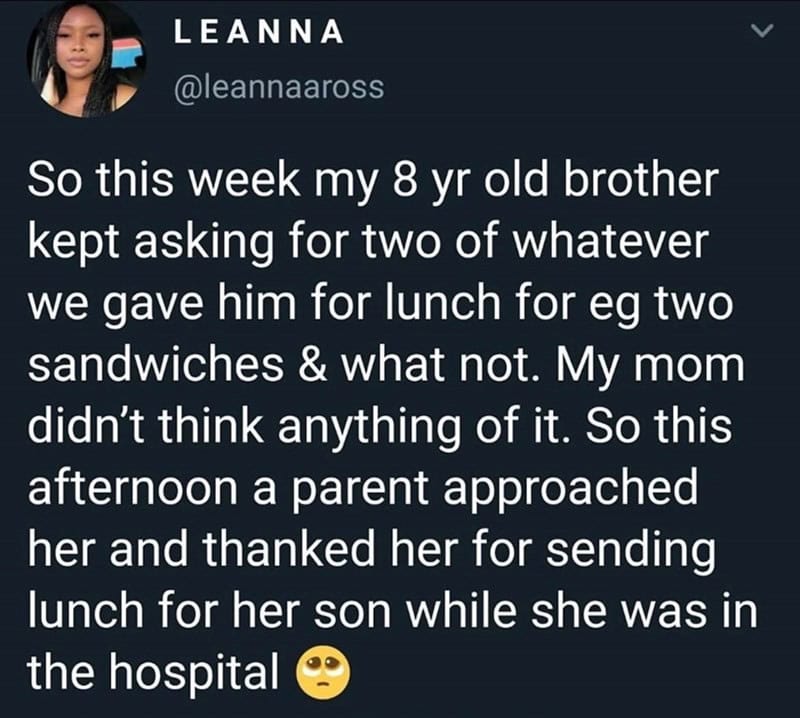The width and height of the screenshot is (800, 718).
Task: Click the number "8" in the first line
Action: pyautogui.click(x=403, y=180)
